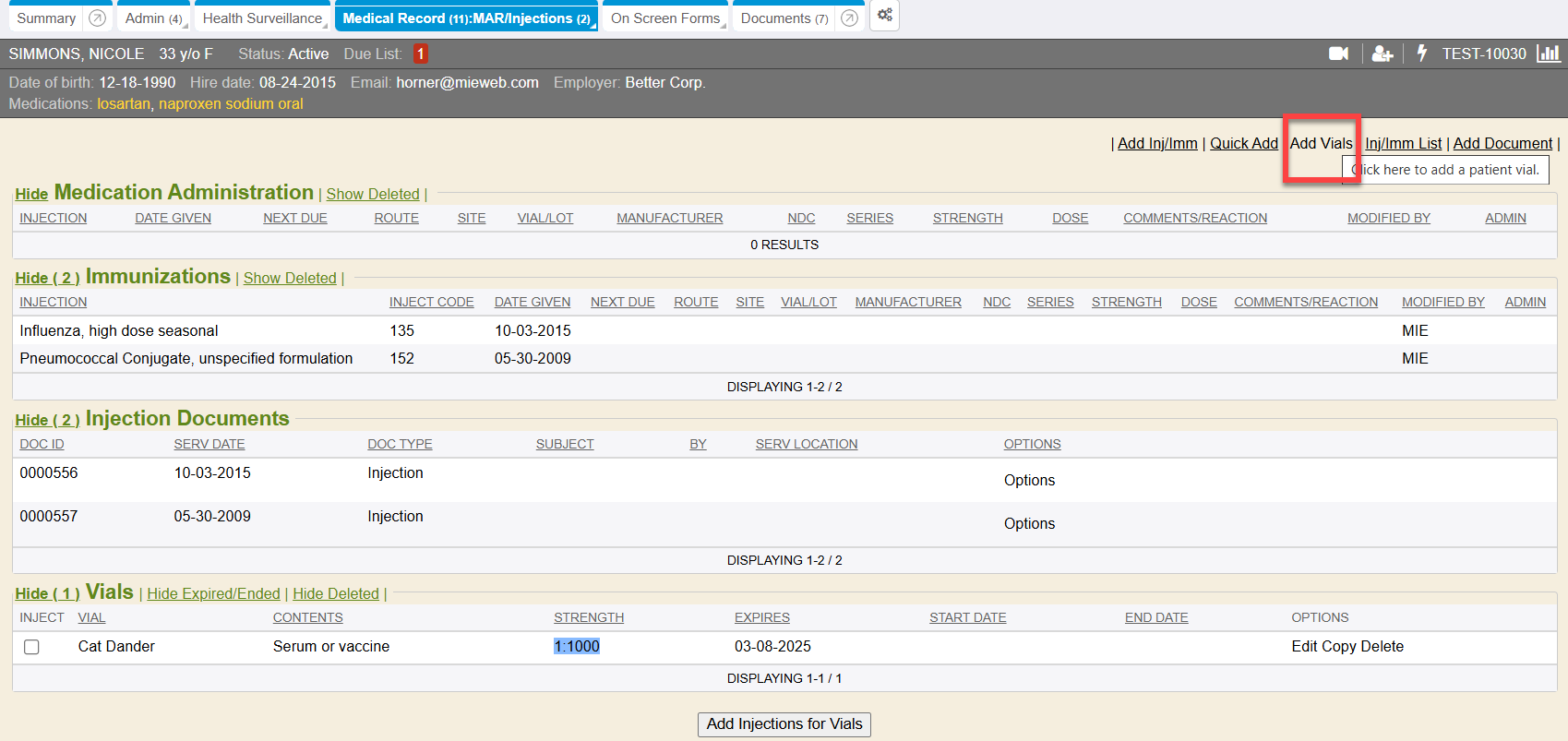Click the losartan medication link
The image size is (1568, 741).
(x=123, y=103)
